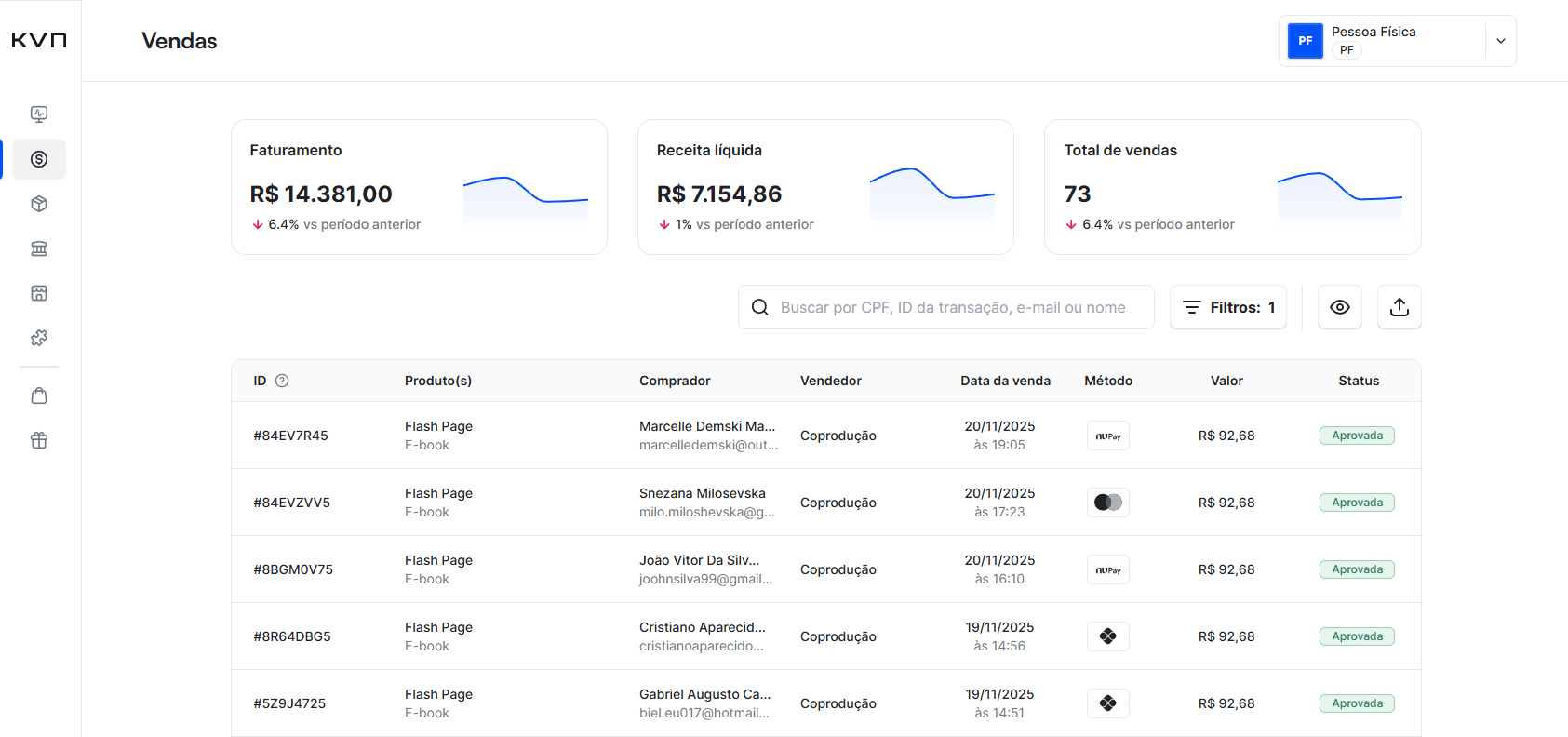Open the storefront icon in the sidebar
The width and height of the screenshot is (1568, 737).
pyautogui.click(x=39, y=293)
